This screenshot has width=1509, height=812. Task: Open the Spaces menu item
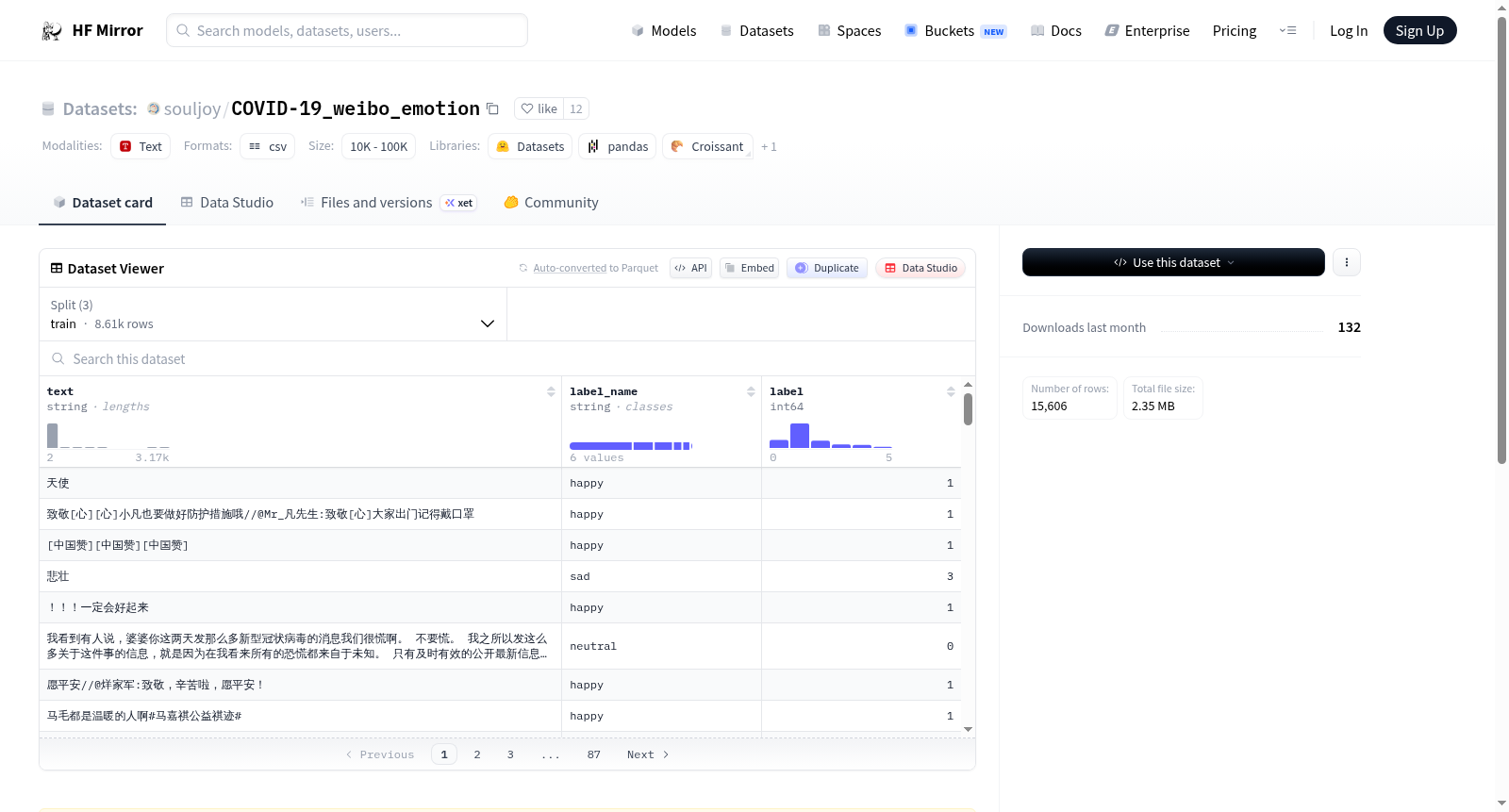[849, 30]
